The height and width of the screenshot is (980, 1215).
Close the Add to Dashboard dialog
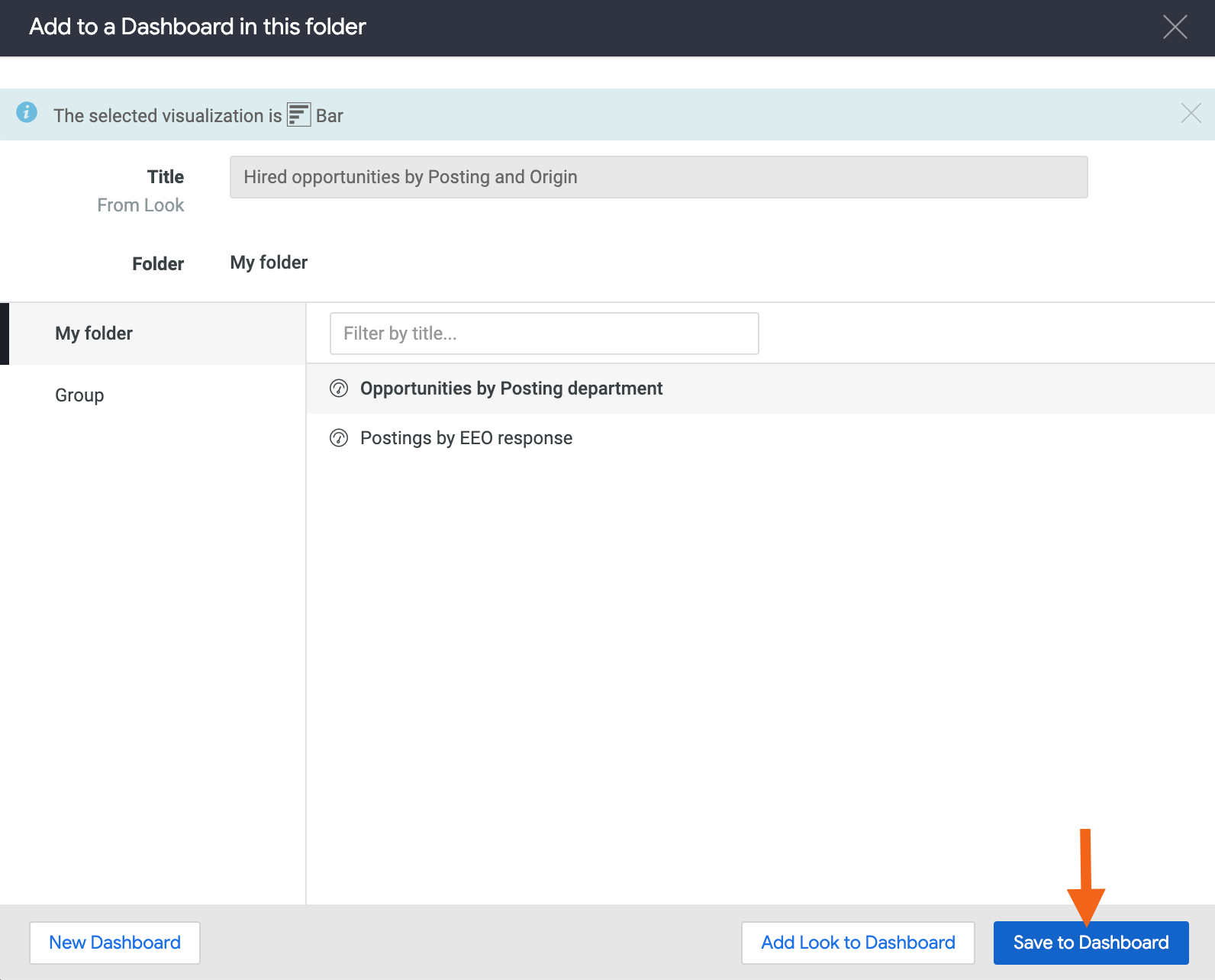coord(1175,27)
